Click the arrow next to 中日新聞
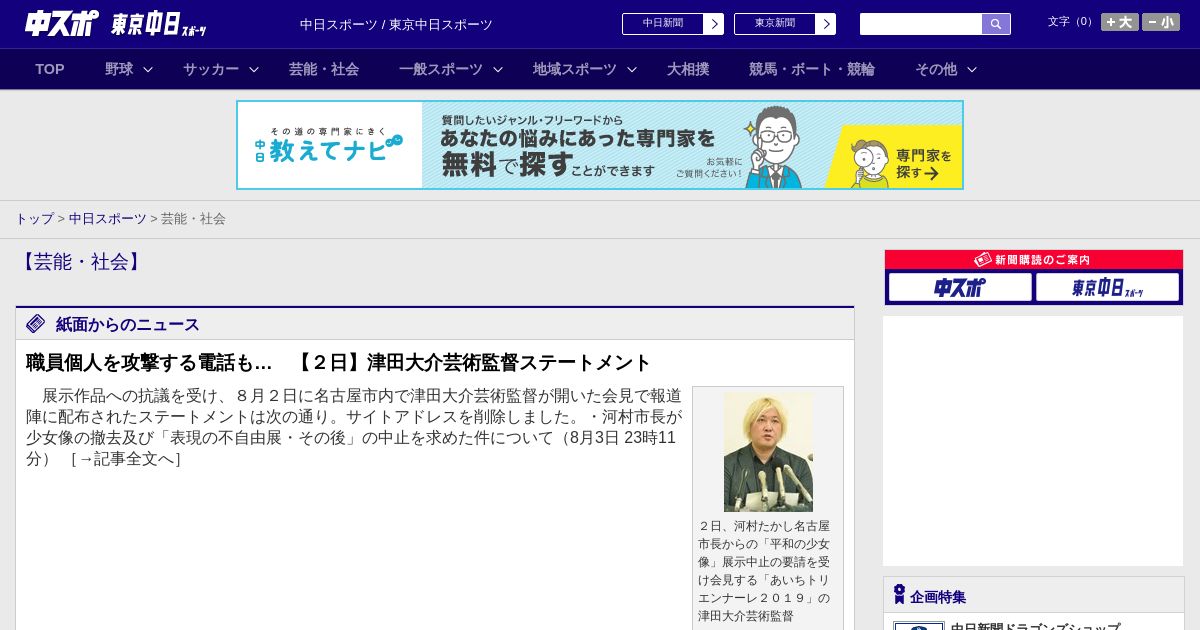Screen dimensions: 1200x630 pyautogui.click(x=714, y=24)
